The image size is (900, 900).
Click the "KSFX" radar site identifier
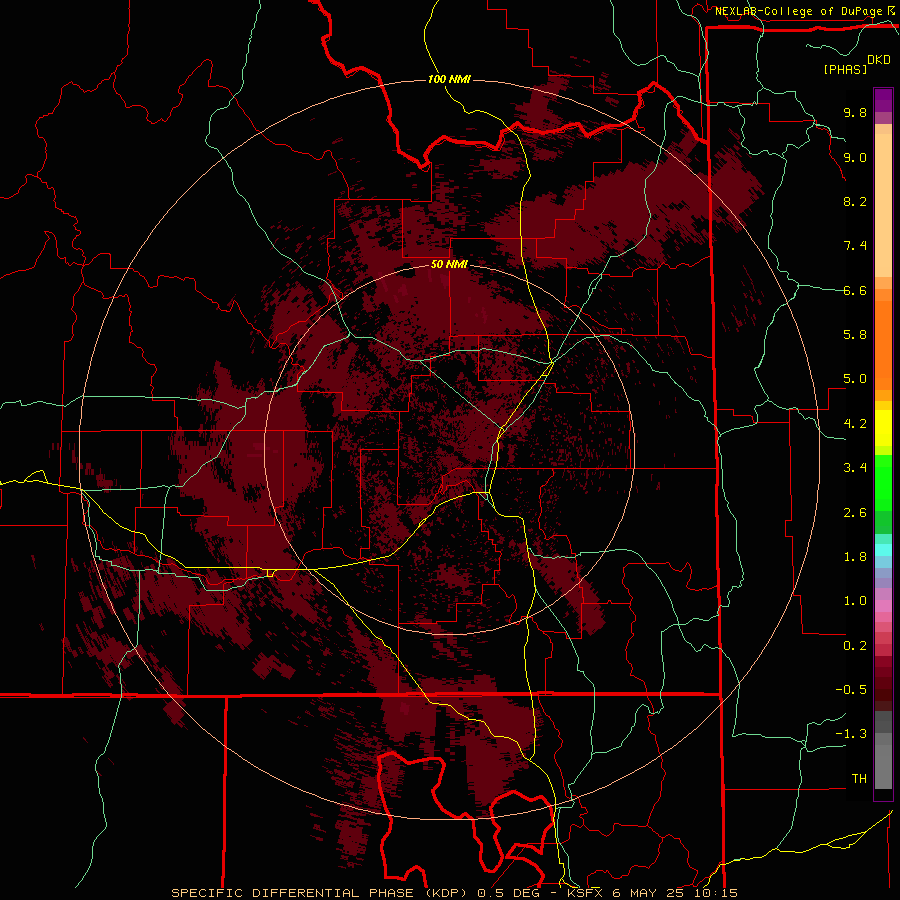585,893
